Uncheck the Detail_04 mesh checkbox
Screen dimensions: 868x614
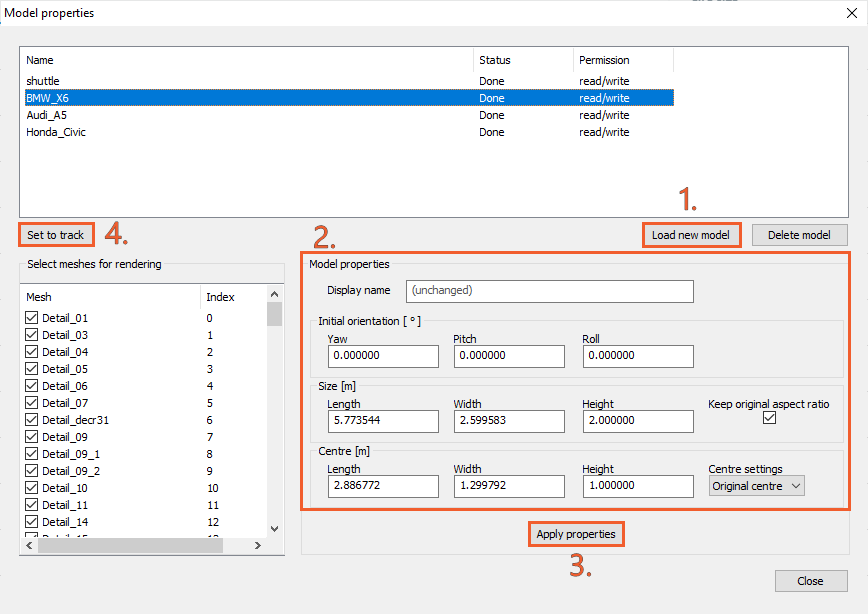tap(32, 352)
